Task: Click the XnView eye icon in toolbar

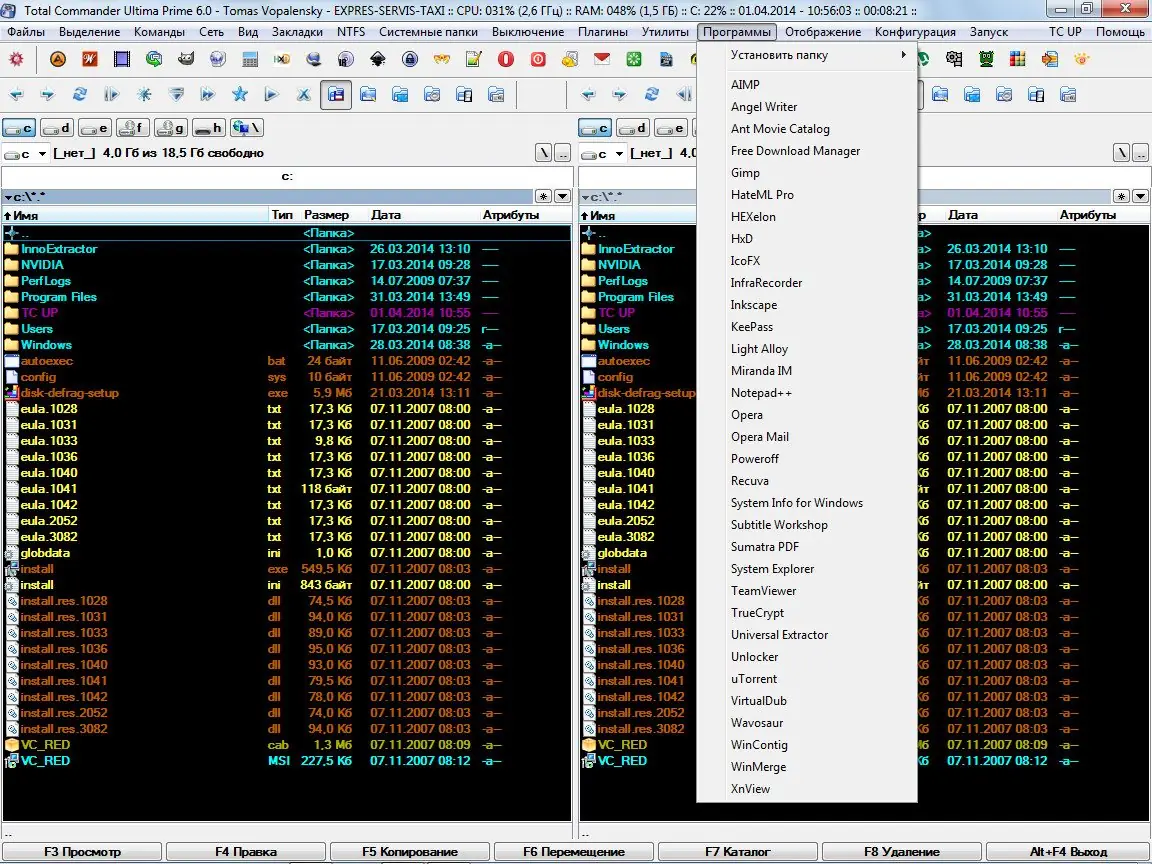Action: point(1081,59)
